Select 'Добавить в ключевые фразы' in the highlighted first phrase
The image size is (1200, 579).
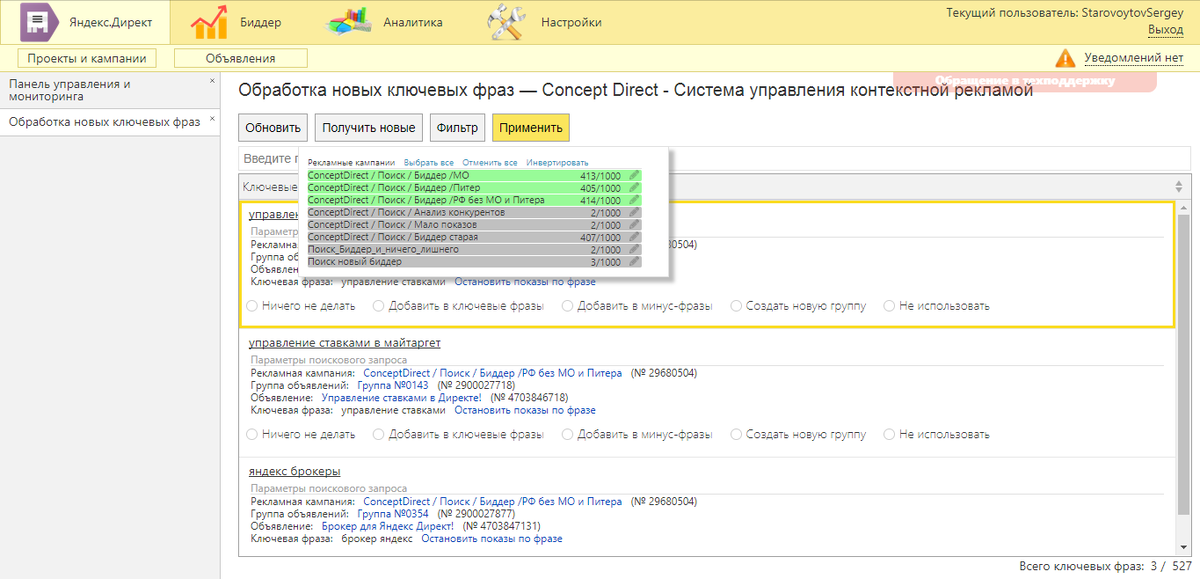click(x=379, y=306)
